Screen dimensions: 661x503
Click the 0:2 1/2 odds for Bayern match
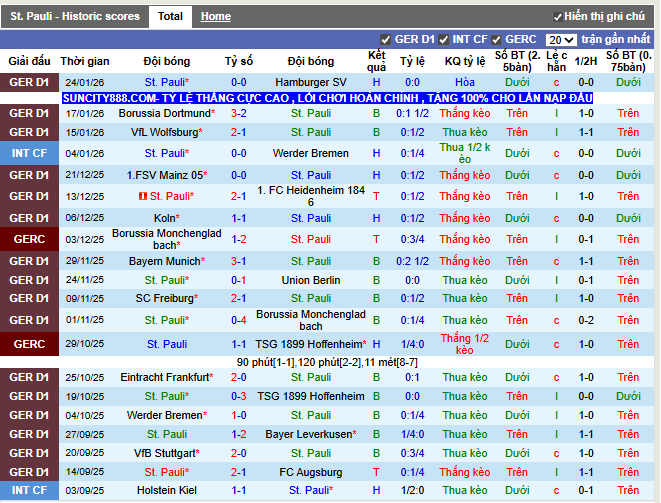(412, 261)
